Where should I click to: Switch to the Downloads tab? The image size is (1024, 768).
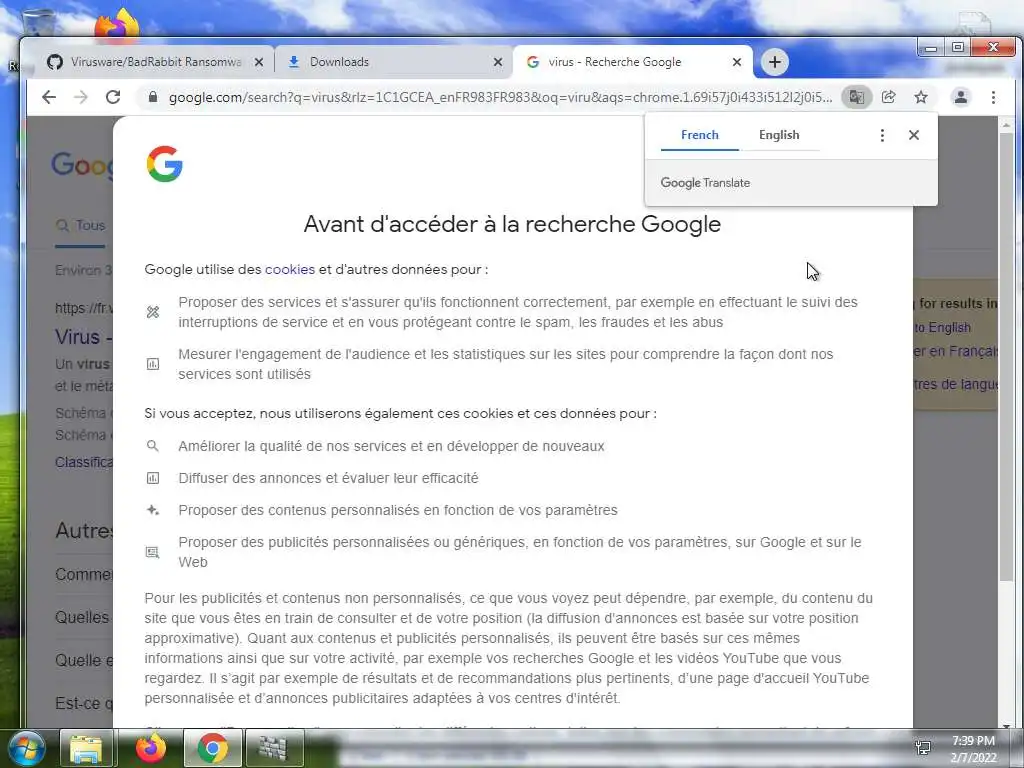click(x=392, y=62)
